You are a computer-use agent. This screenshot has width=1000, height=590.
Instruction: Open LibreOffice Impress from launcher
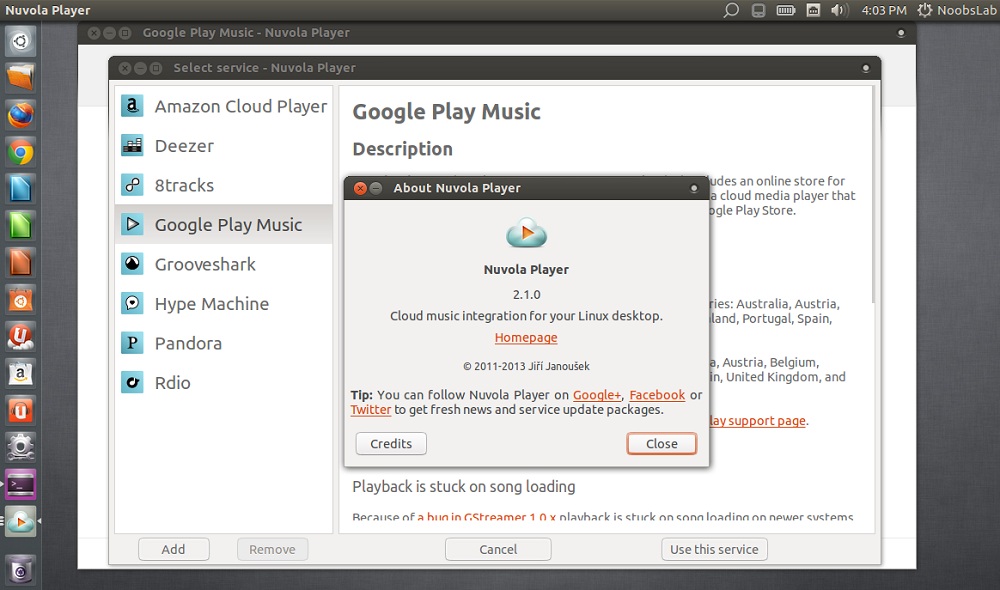pyautogui.click(x=20, y=263)
